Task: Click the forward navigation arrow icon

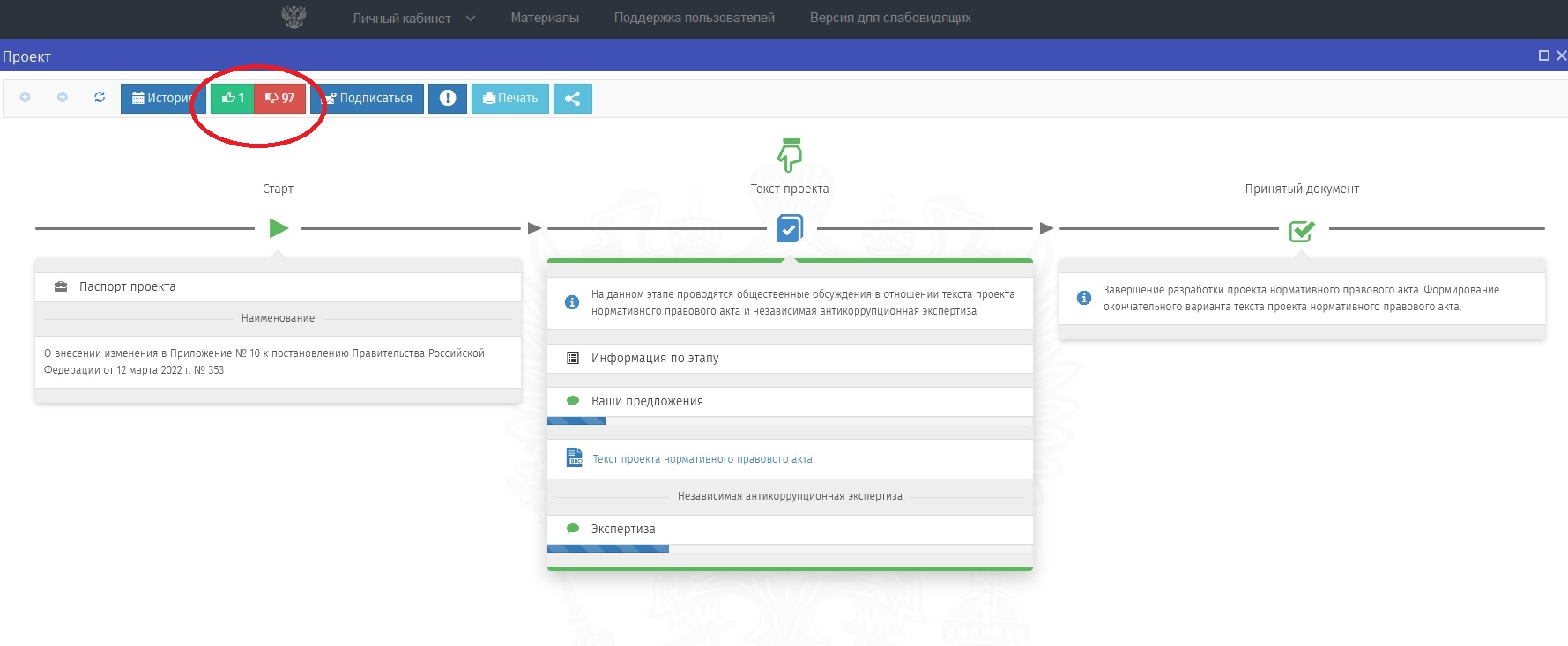Action: click(63, 97)
